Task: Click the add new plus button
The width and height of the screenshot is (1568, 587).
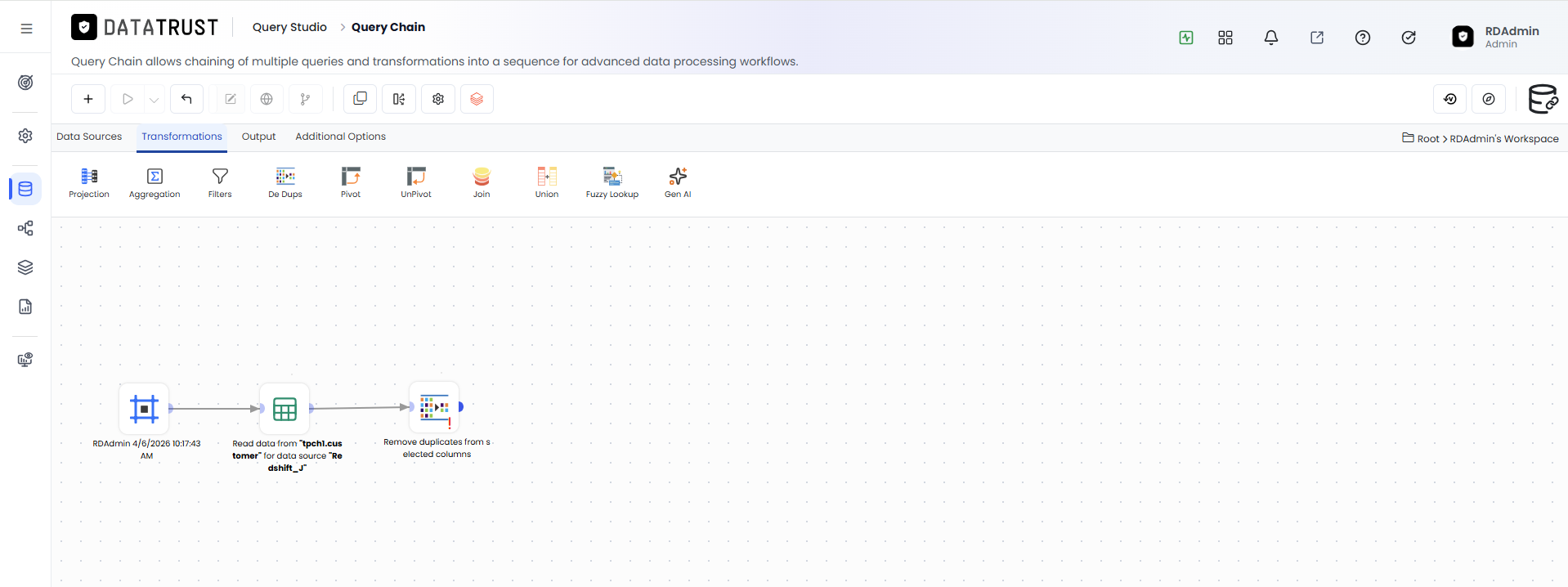Action: point(88,99)
